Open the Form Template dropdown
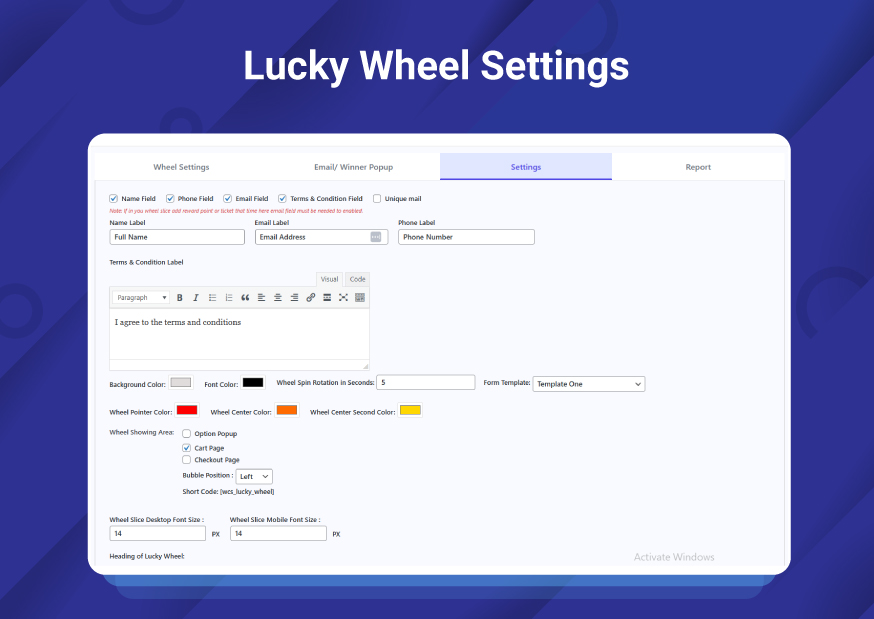 [x=589, y=384]
